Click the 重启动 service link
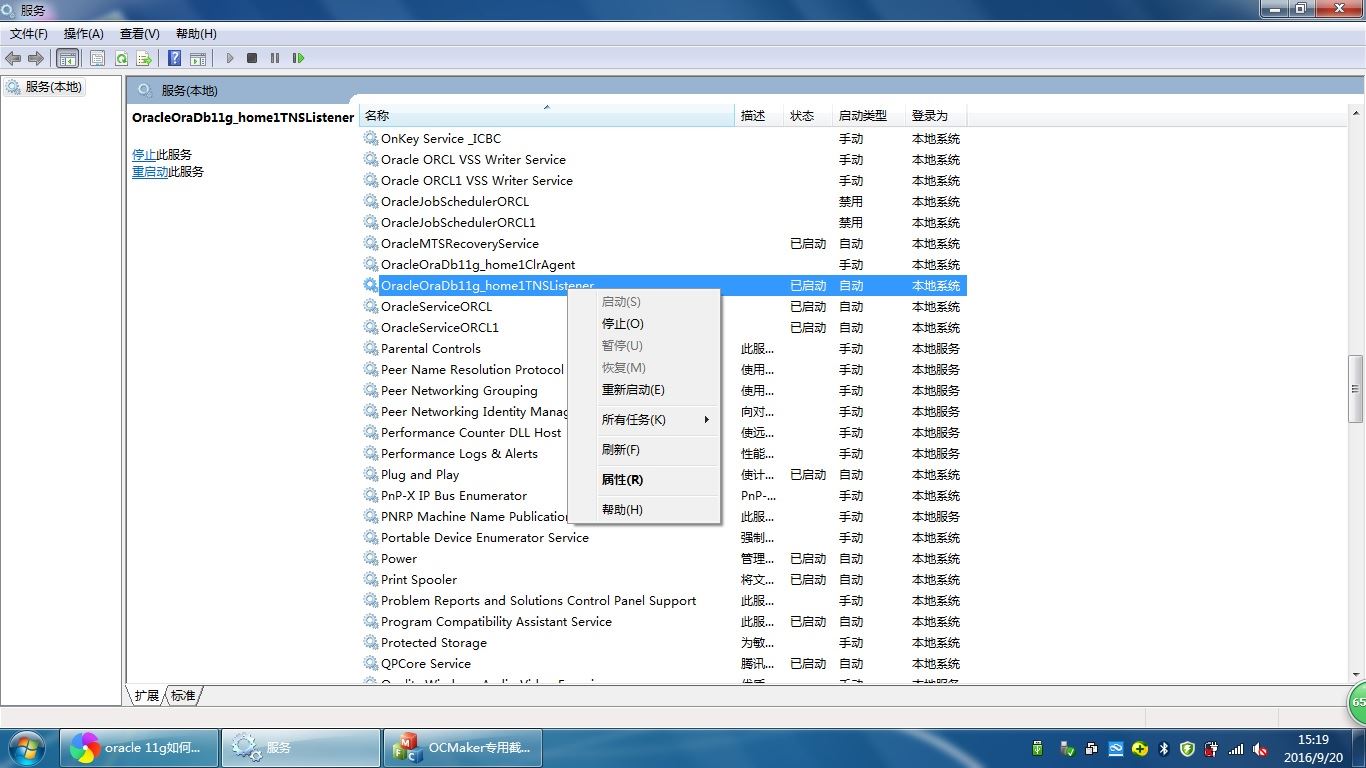The image size is (1366, 768). point(150,172)
